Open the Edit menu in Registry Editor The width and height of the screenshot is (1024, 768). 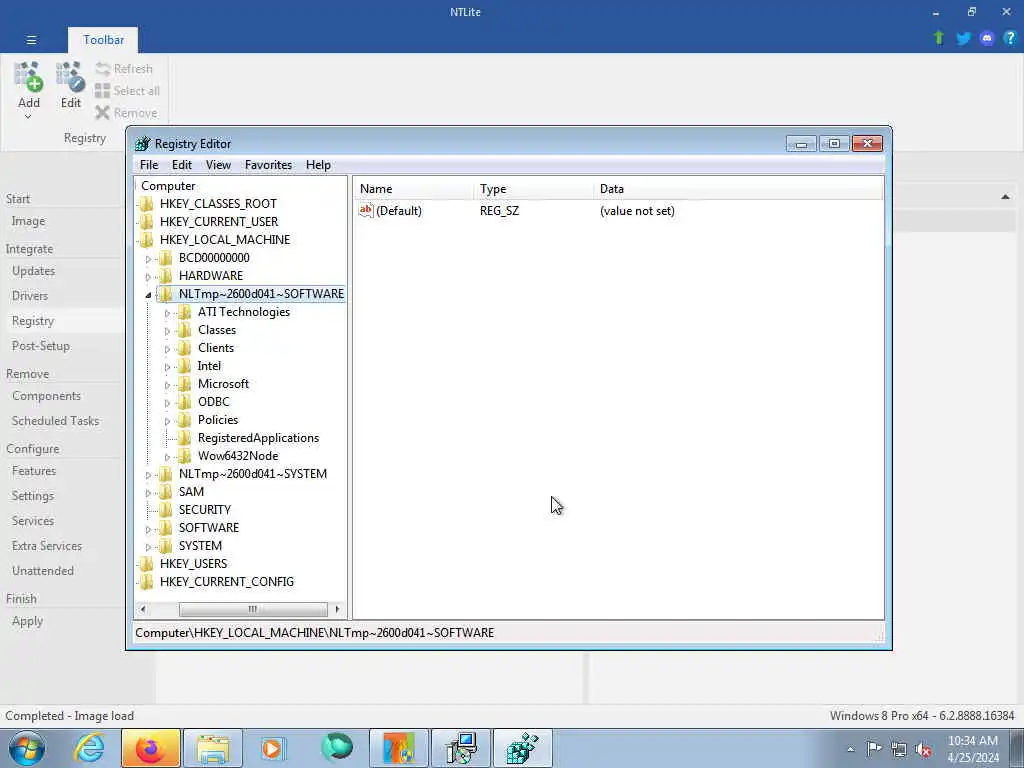(x=182, y=165)
